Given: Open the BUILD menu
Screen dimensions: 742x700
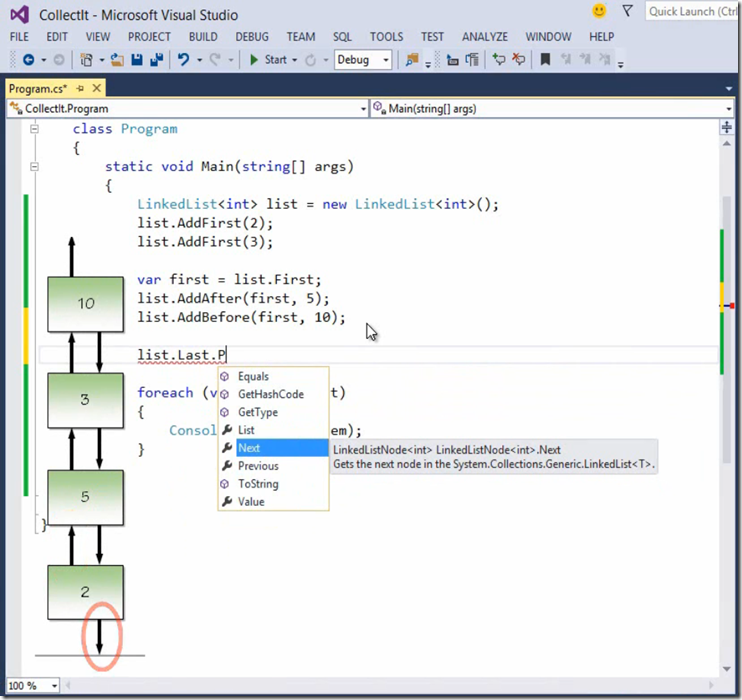Looking at the screenshot, I should 203,37.
